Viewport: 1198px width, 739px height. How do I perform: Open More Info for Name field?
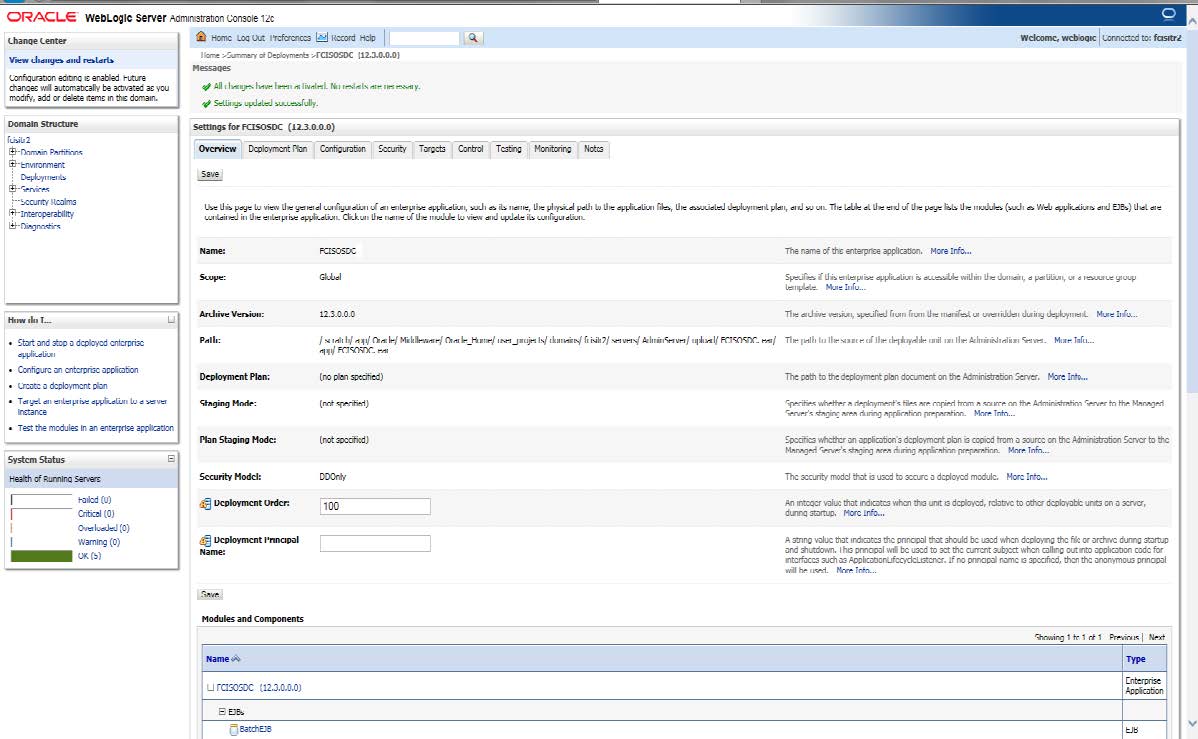pyautogui.click(x=950, y=251)
